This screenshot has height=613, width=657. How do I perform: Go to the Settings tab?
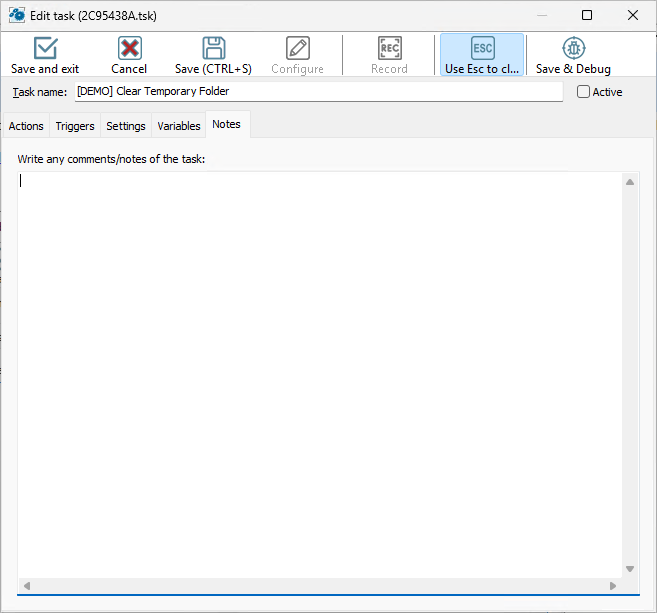pyautogui.click(x=126, y=126)
